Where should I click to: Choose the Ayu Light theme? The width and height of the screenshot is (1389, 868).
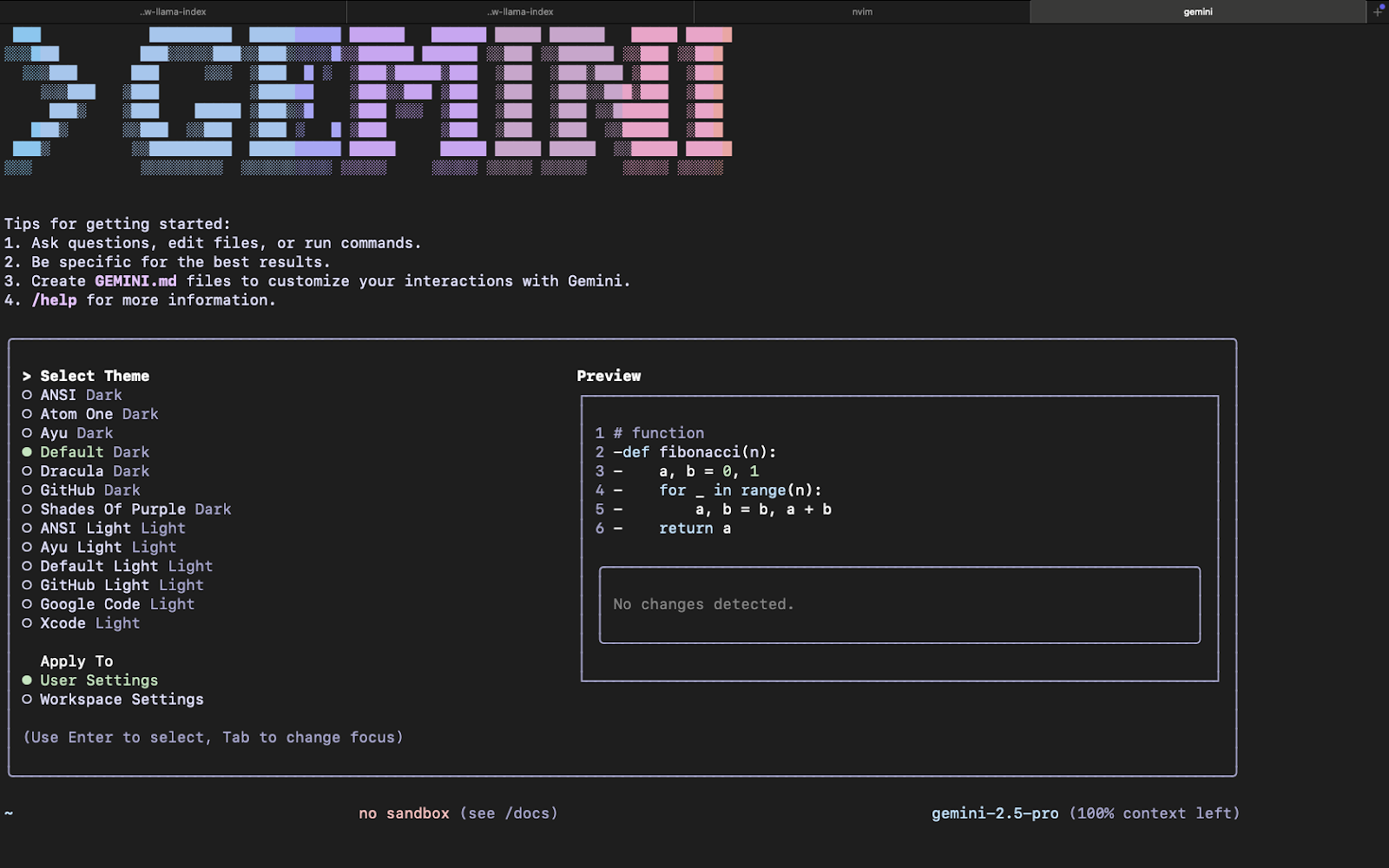pos(100,548)
